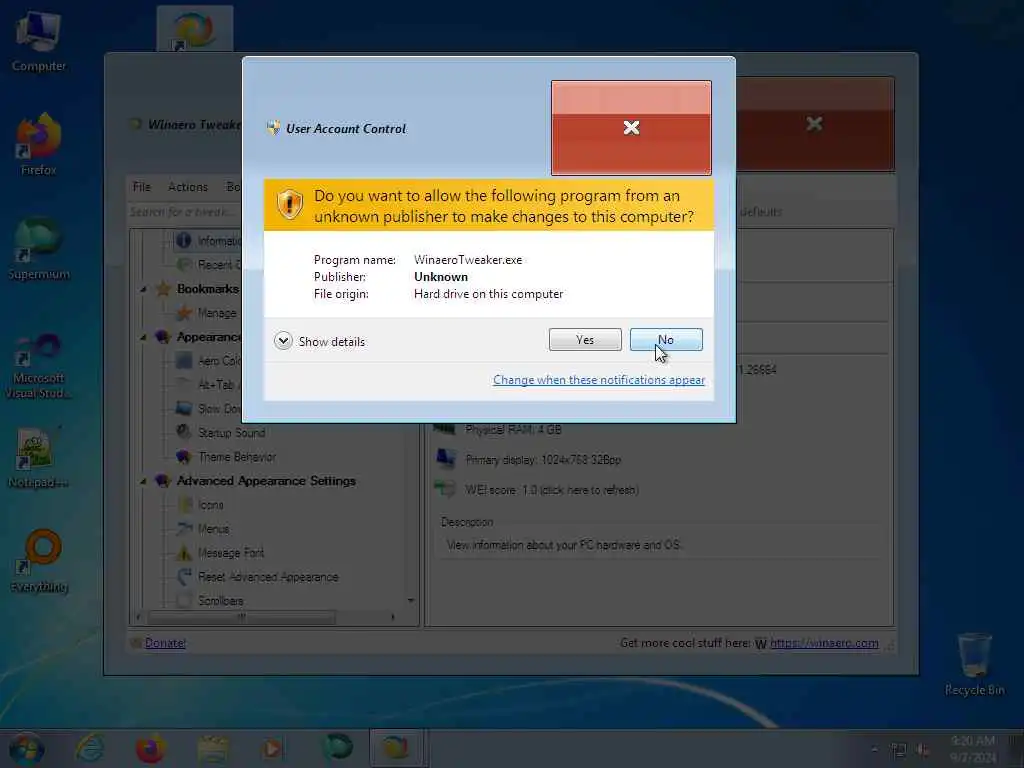Screen dimensions: 1024x768
Task: Close the User Account Control dialog
Action: point(631,128)
